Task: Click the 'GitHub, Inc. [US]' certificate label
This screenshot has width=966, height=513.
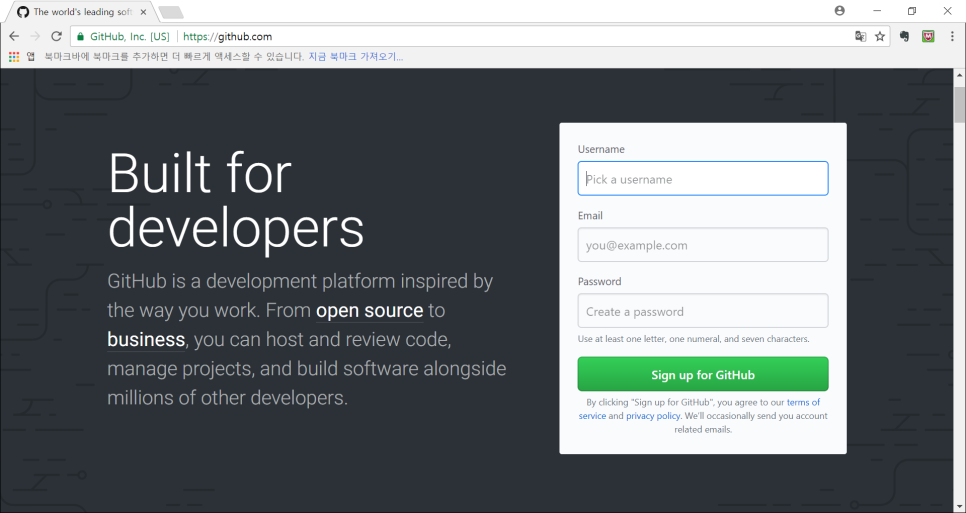Action: (129, 36)
